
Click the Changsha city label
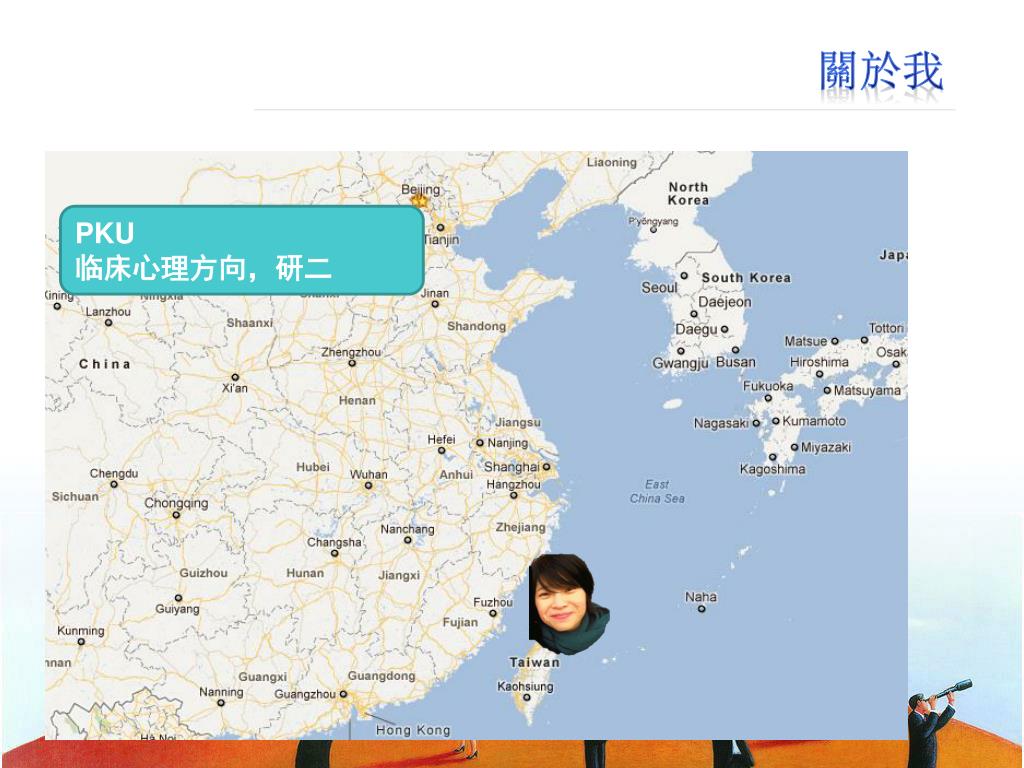(334, 542)
